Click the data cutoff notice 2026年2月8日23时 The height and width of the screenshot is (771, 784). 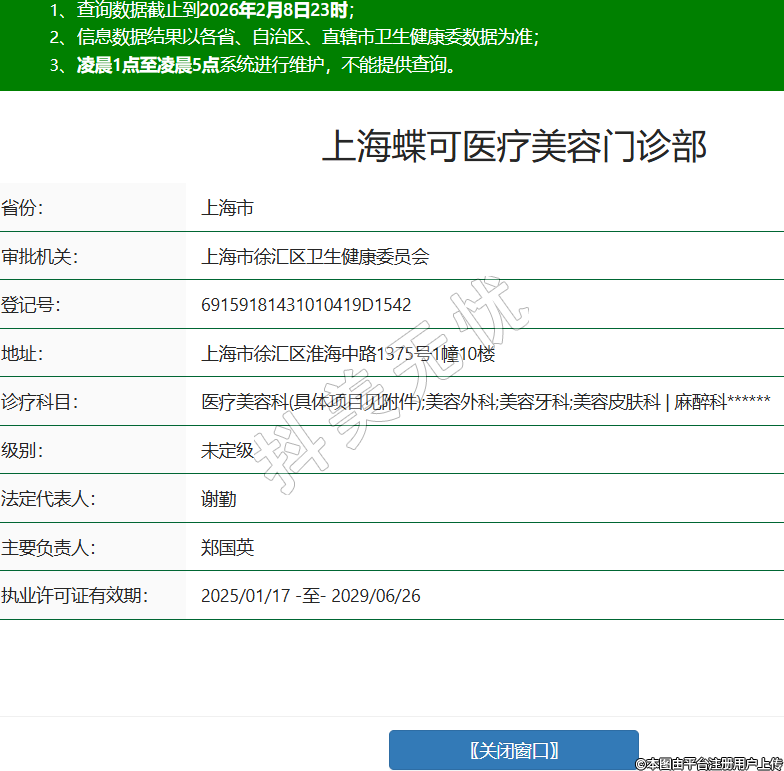pyautogui.click(x=275, y=11)
